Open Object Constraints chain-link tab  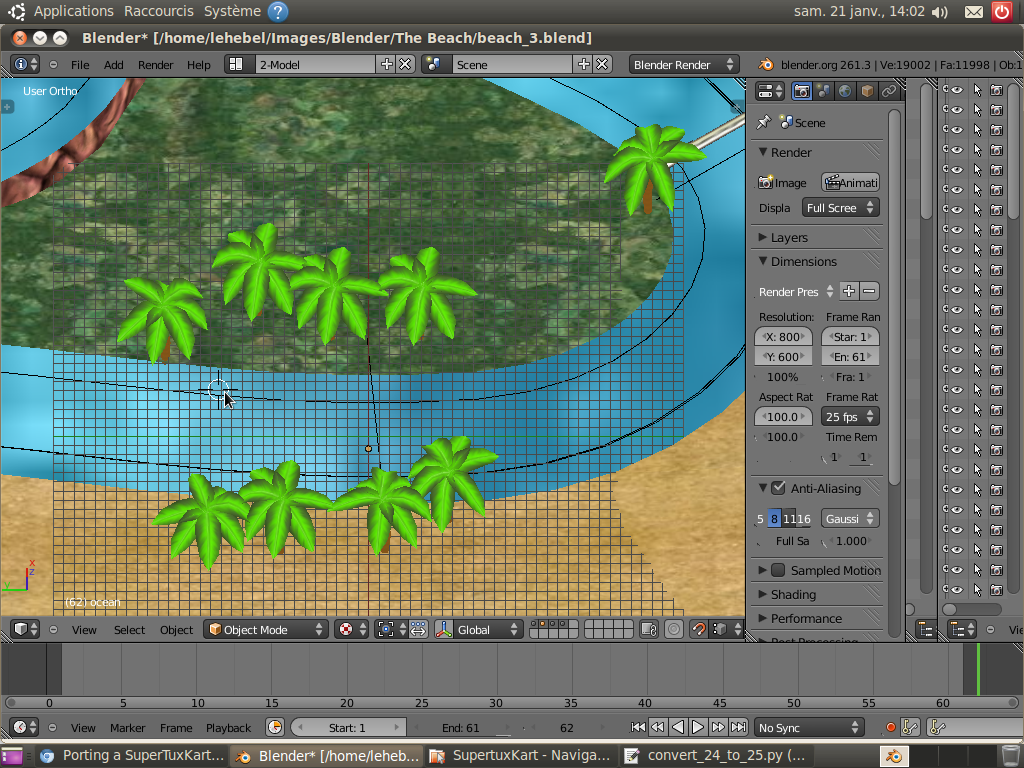pos(888,91)
